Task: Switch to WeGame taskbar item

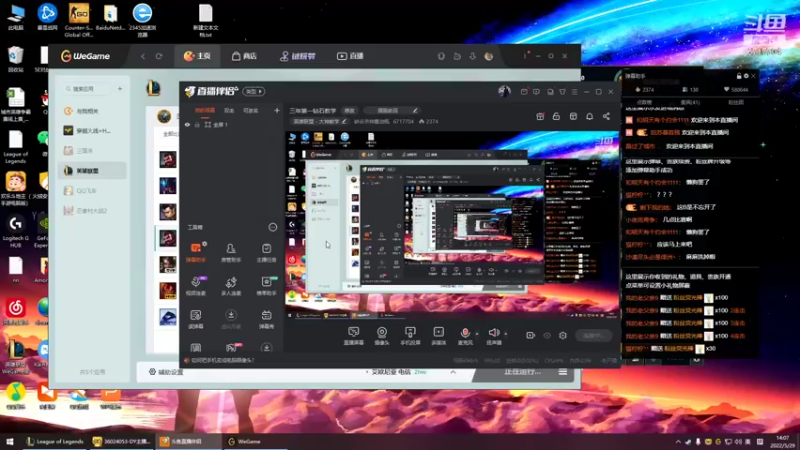Action: tap(245, 442)
